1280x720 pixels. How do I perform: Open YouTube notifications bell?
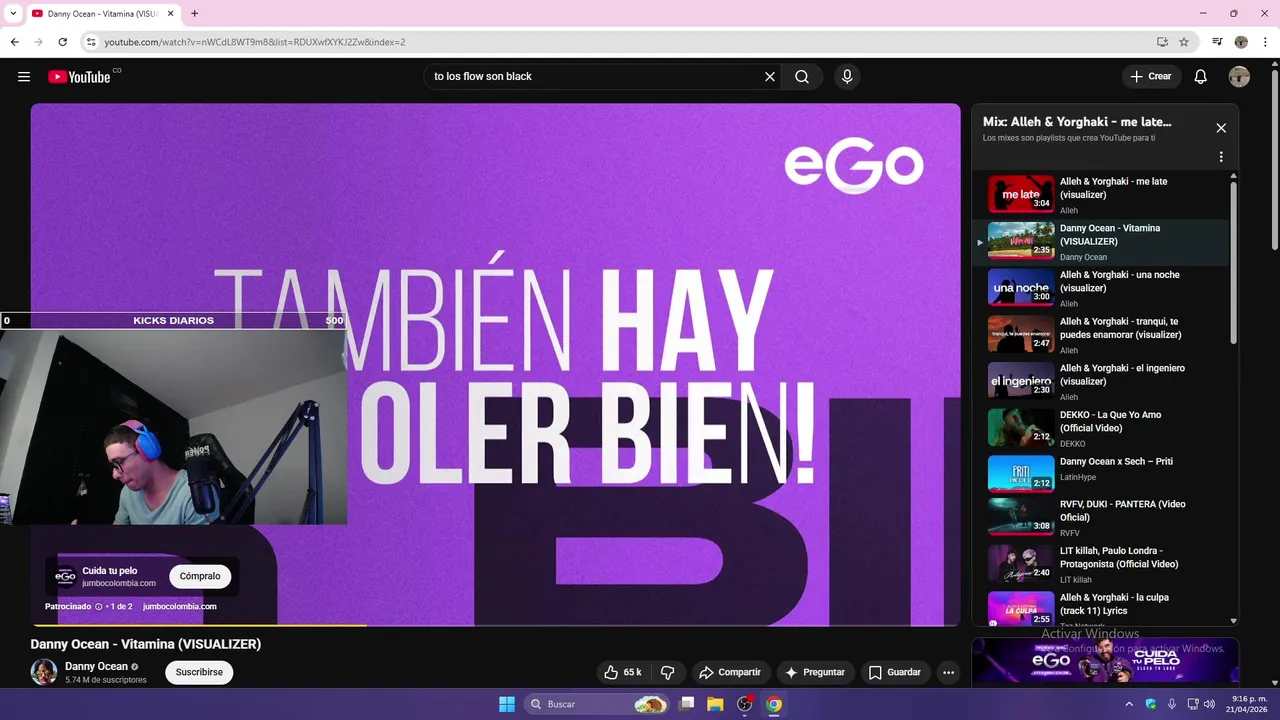coord(1201,77)
